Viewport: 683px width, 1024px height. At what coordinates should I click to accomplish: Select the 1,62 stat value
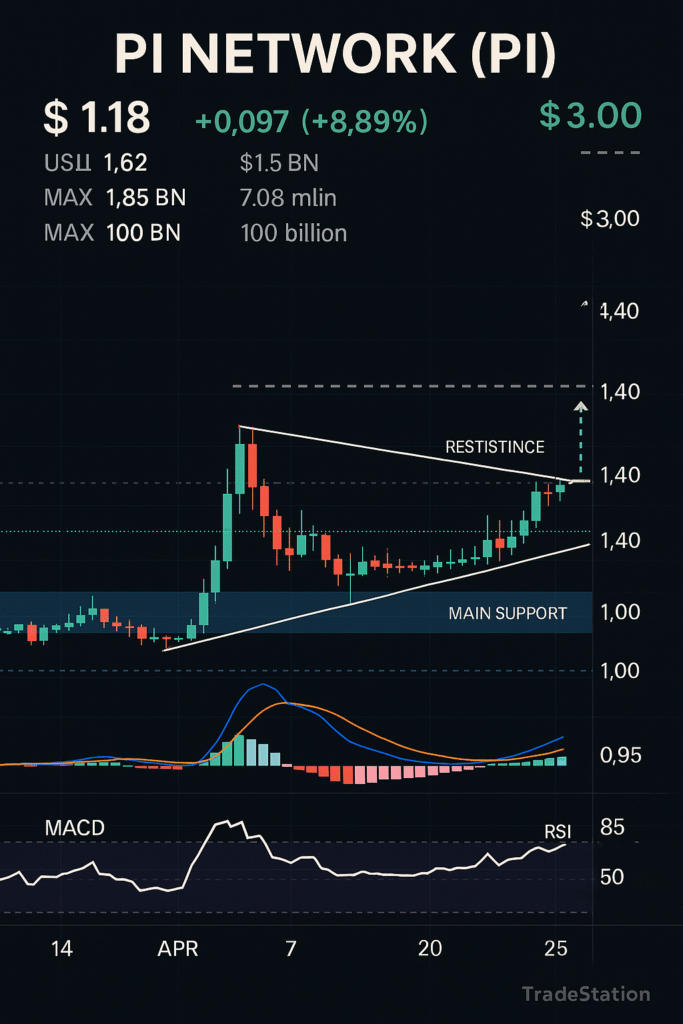point(125,163)
